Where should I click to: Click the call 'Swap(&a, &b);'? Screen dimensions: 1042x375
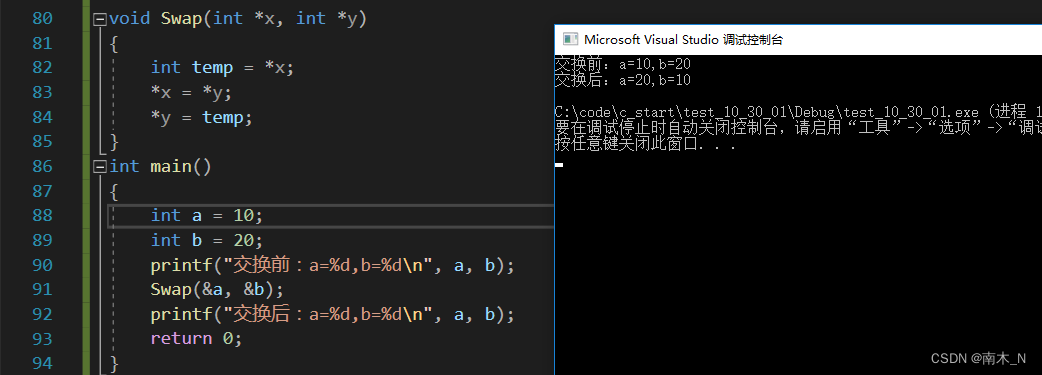tap(217, 289)
